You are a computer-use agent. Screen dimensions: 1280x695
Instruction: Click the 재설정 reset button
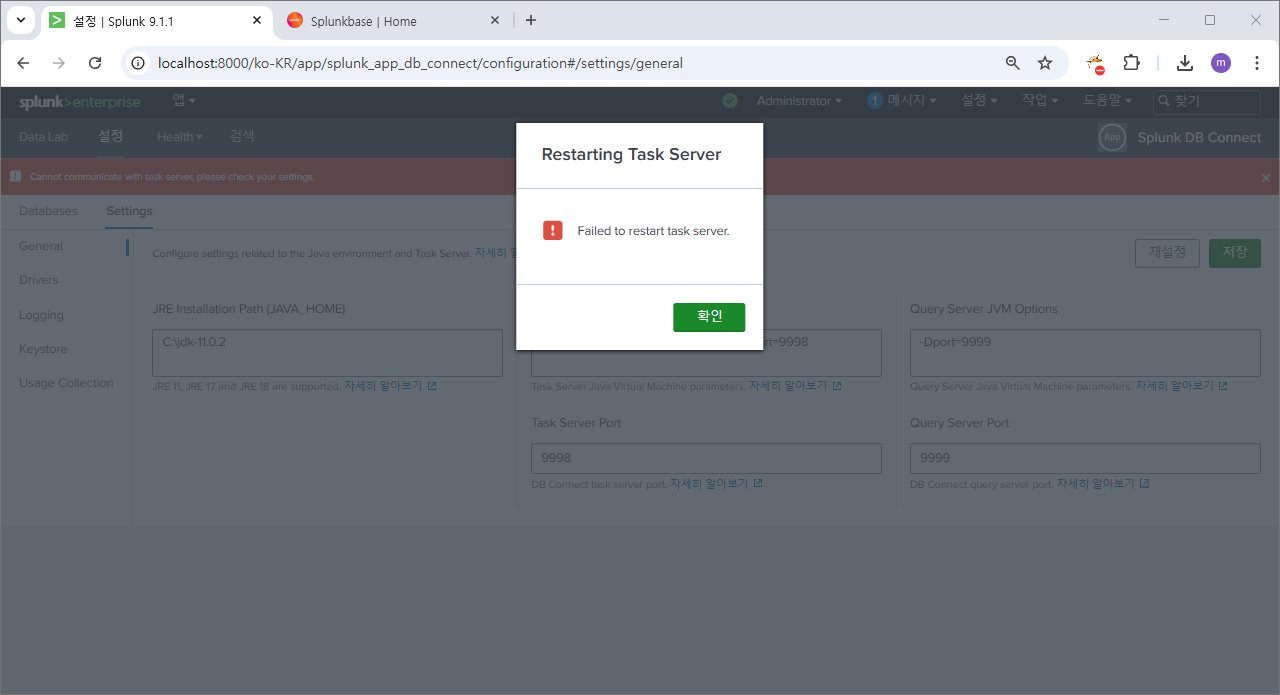point(1167,253)
